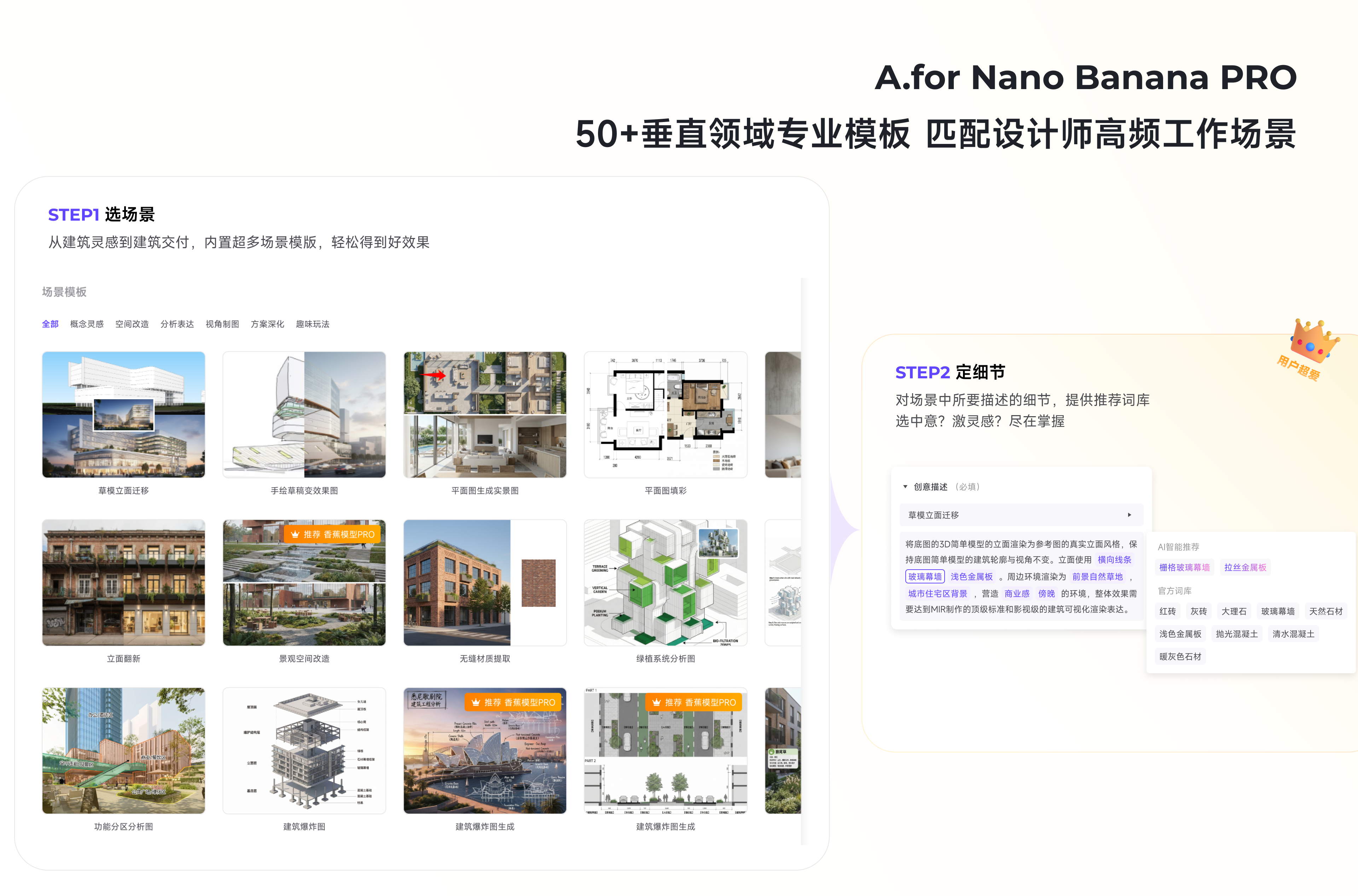Pick 灰砖 from the official word library
The width and height of the screenshot is (1358, 896).
1199,611
